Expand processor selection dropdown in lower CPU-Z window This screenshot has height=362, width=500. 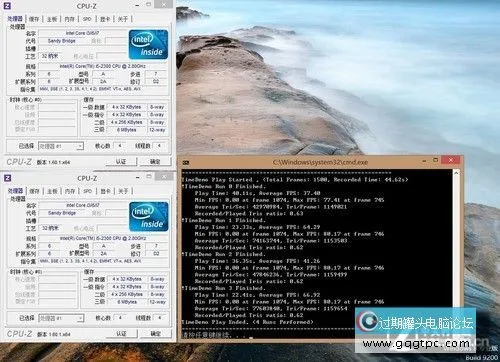pyautogui.click(x=80, y=318)
